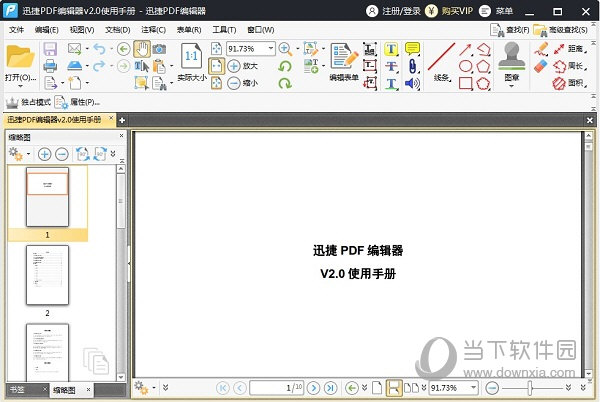Rotate view counterclockwise with green arrow
600x402 pixels.
(x=285, y=66)
